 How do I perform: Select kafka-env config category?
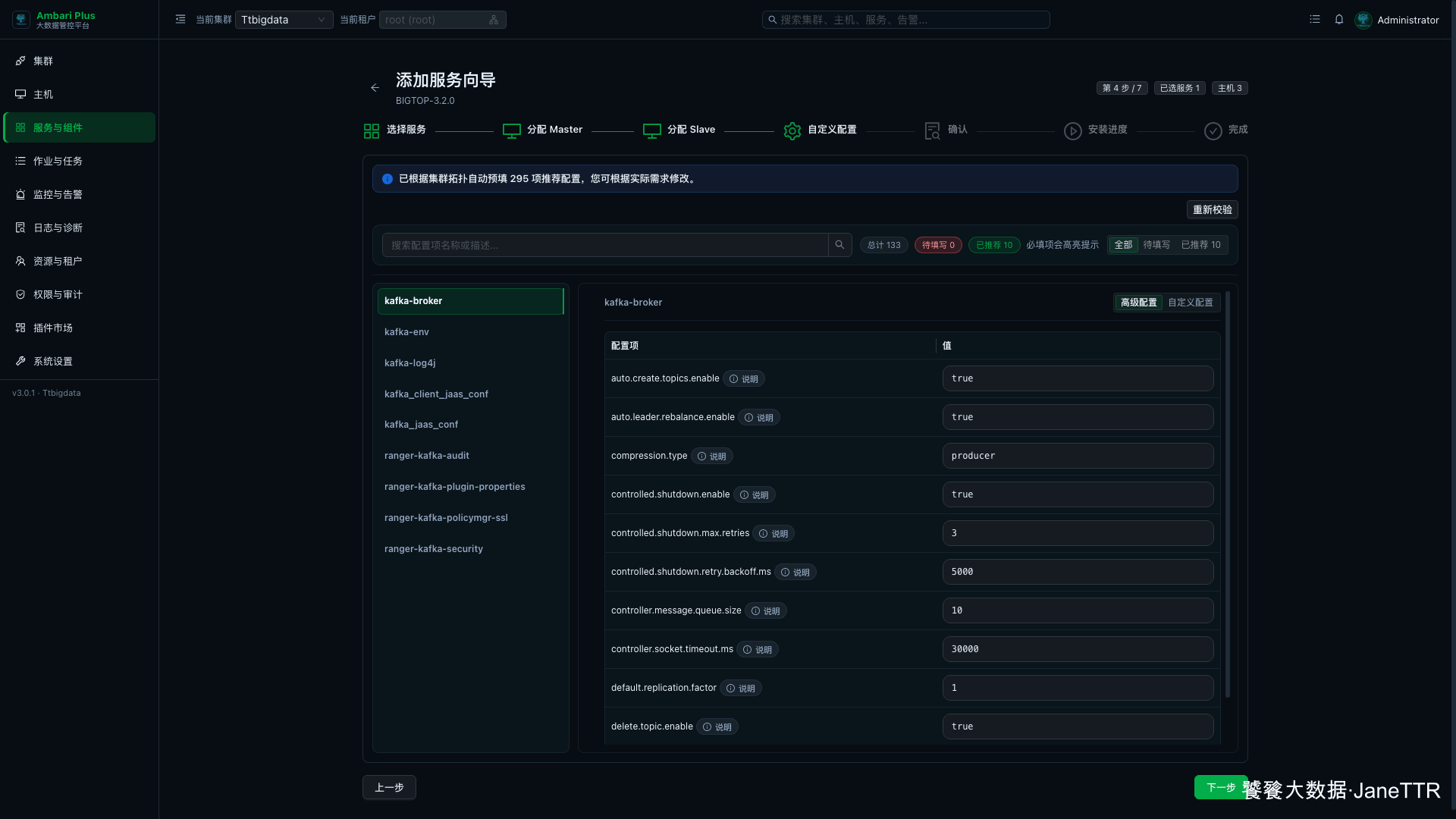tap(470, 332)
